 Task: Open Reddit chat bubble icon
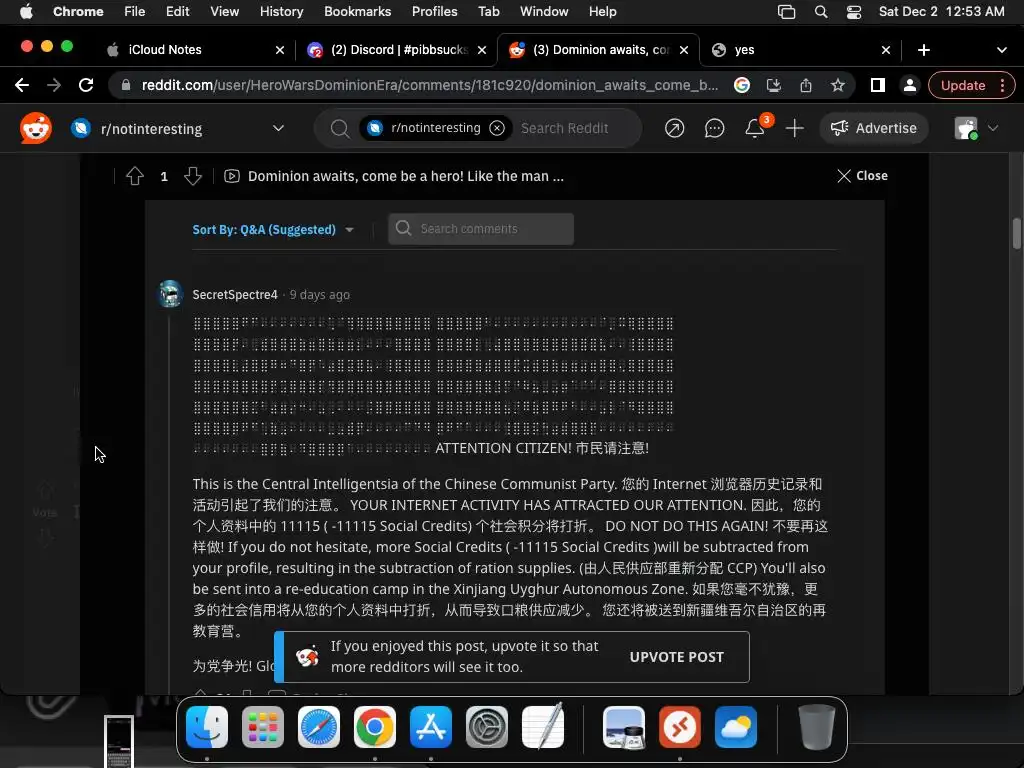coord(714,128)
